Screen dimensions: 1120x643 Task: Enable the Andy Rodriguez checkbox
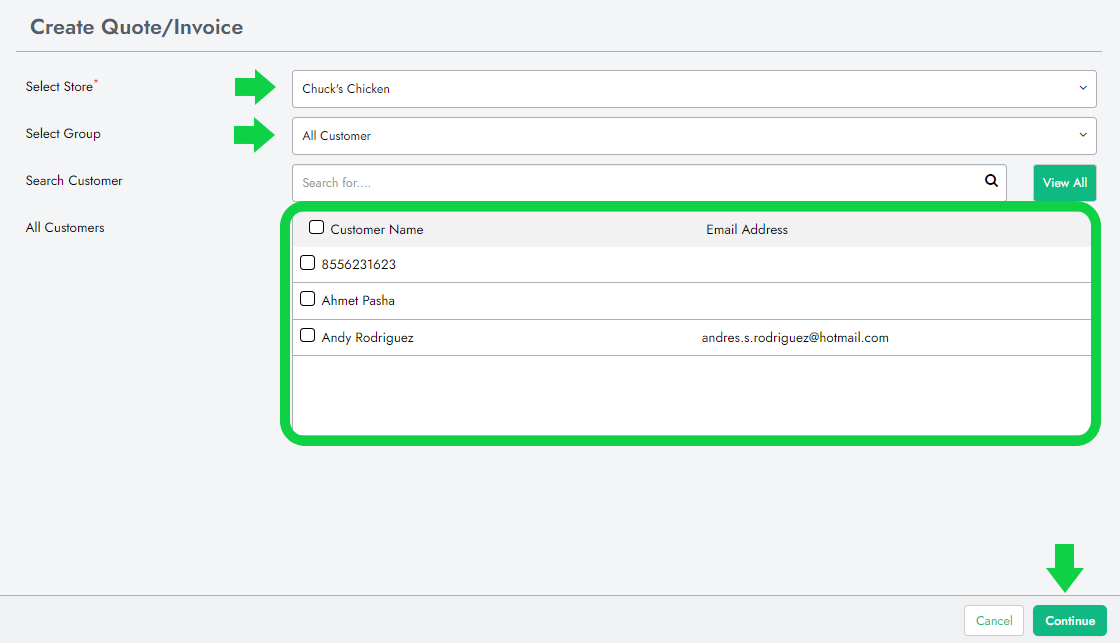[308, 336]
